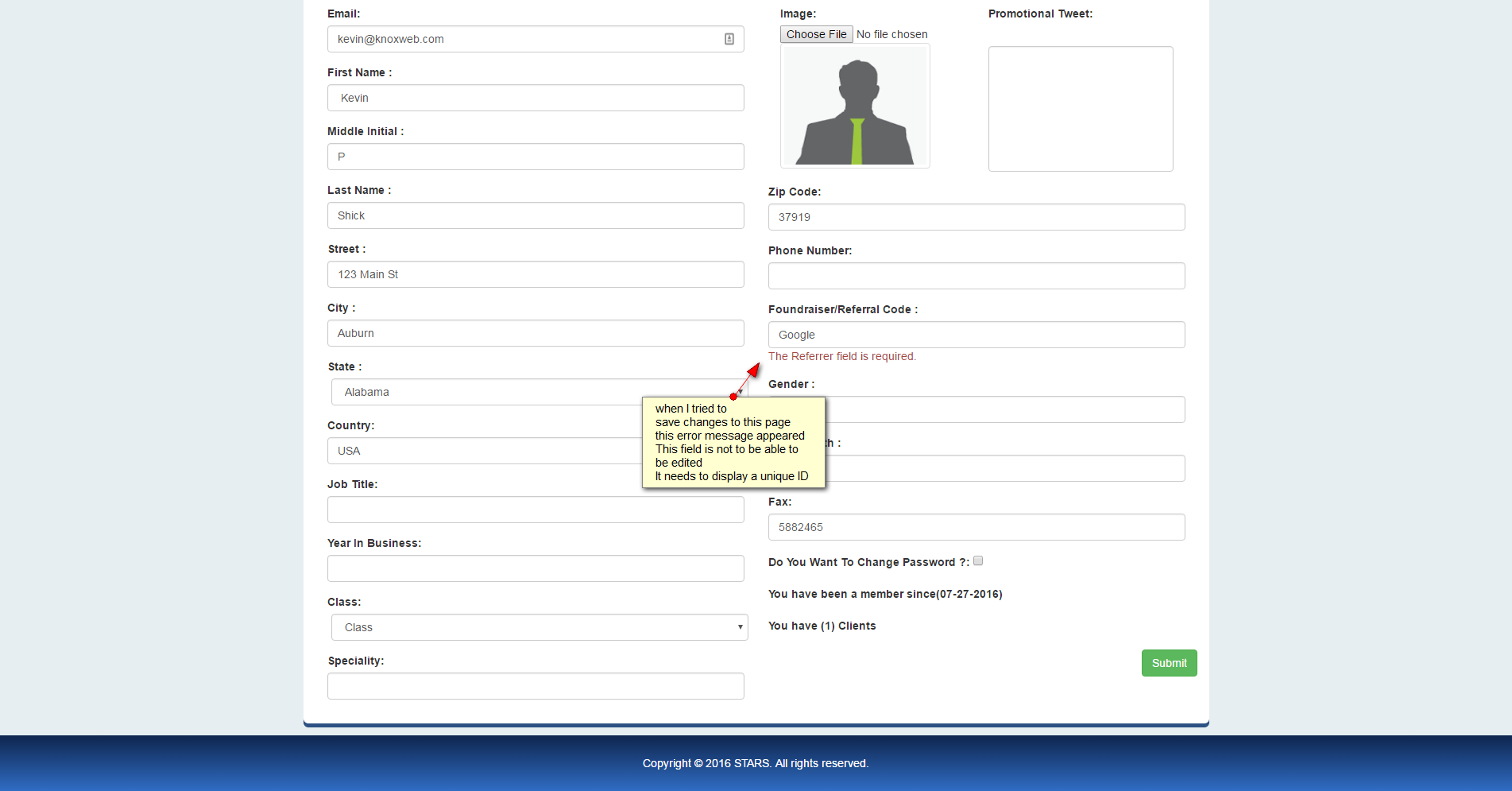1512x791 pixels.
Task: Click the empty Phone Number field
Action: click(x=976, y=276)
